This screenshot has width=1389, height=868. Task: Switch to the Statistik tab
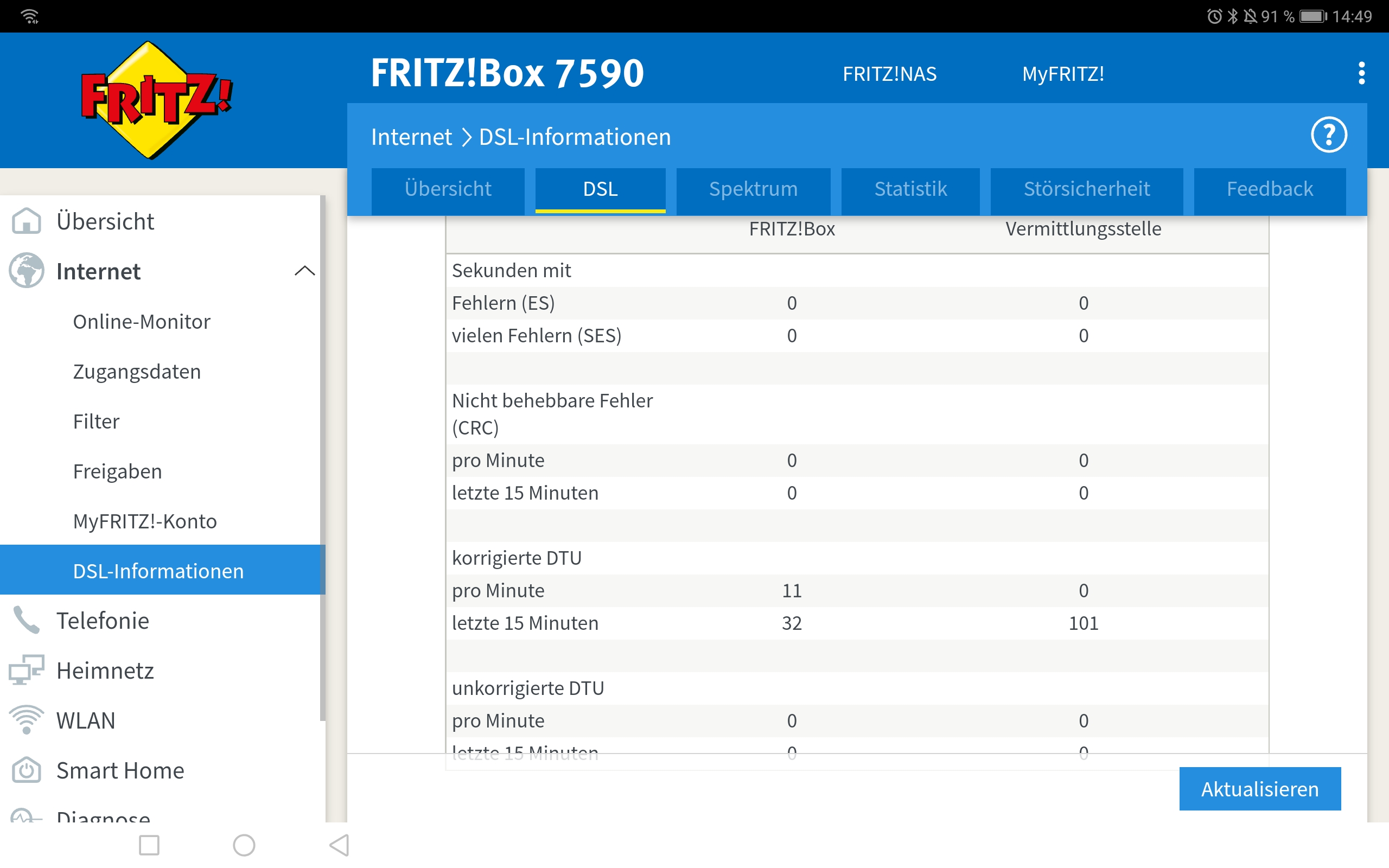(x=910, y=189)
